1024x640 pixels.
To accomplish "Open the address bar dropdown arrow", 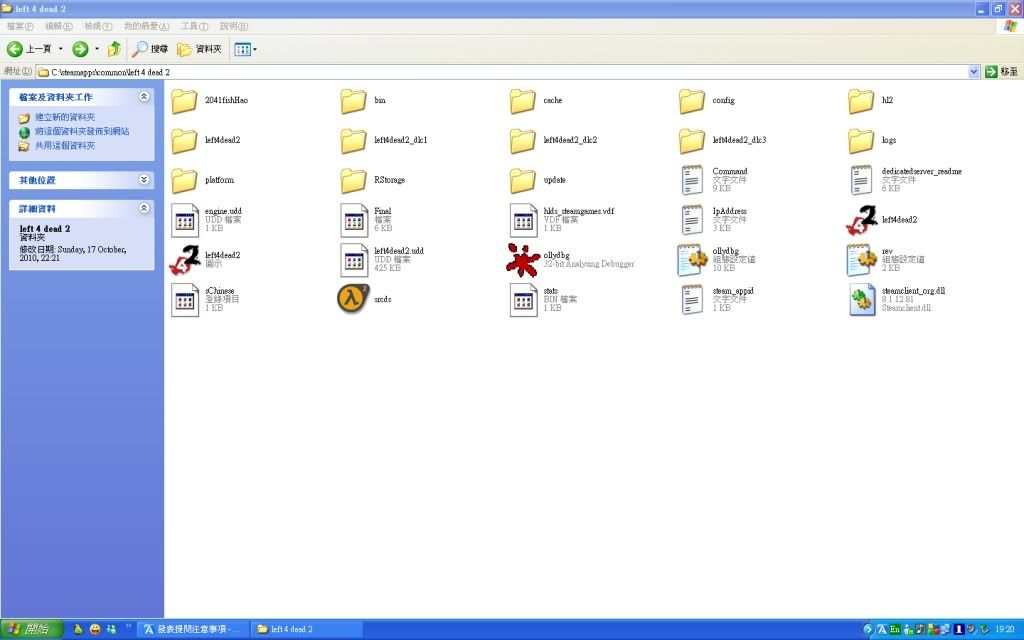I will click(x=974, y=72).
